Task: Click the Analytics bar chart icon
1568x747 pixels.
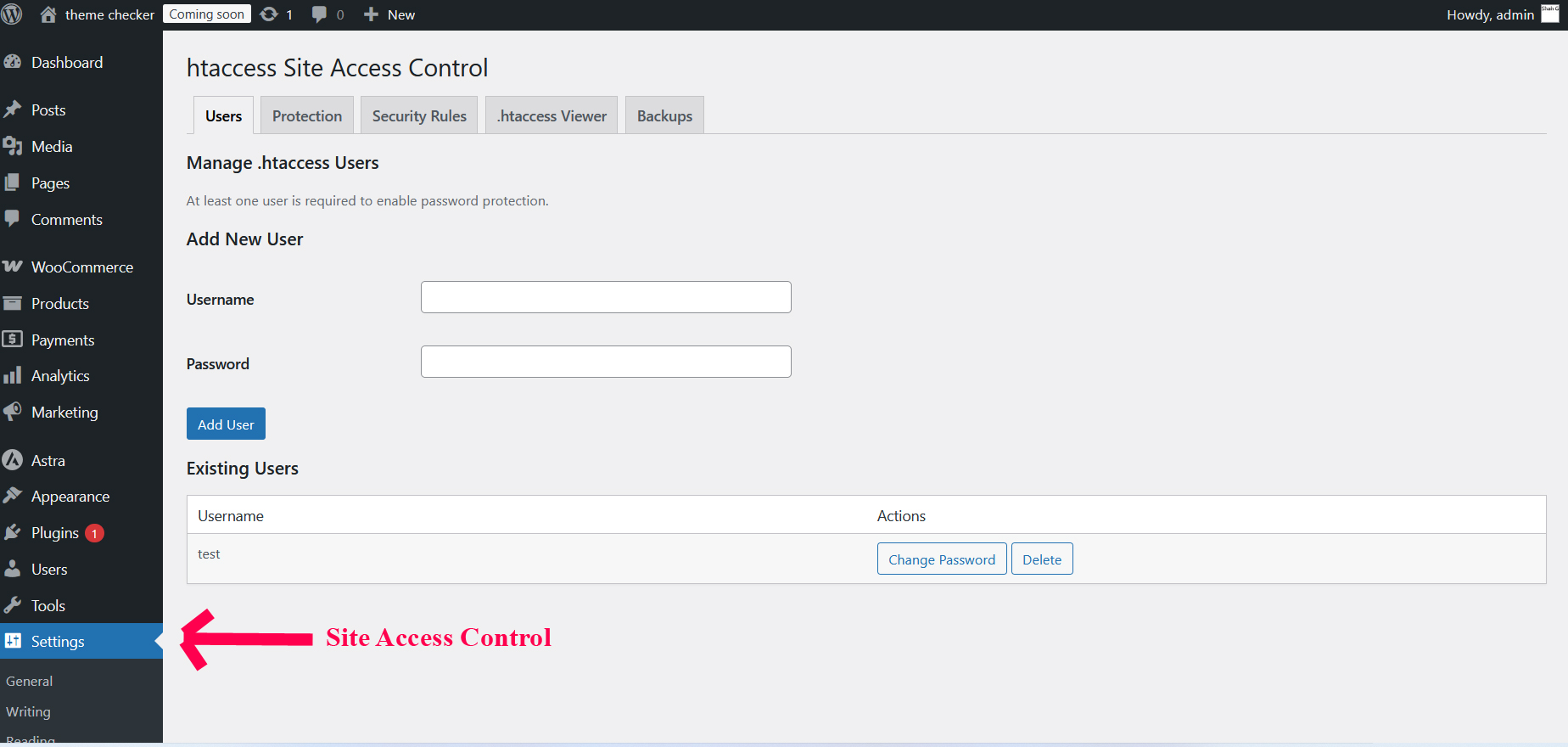Action: pos(13,375)
